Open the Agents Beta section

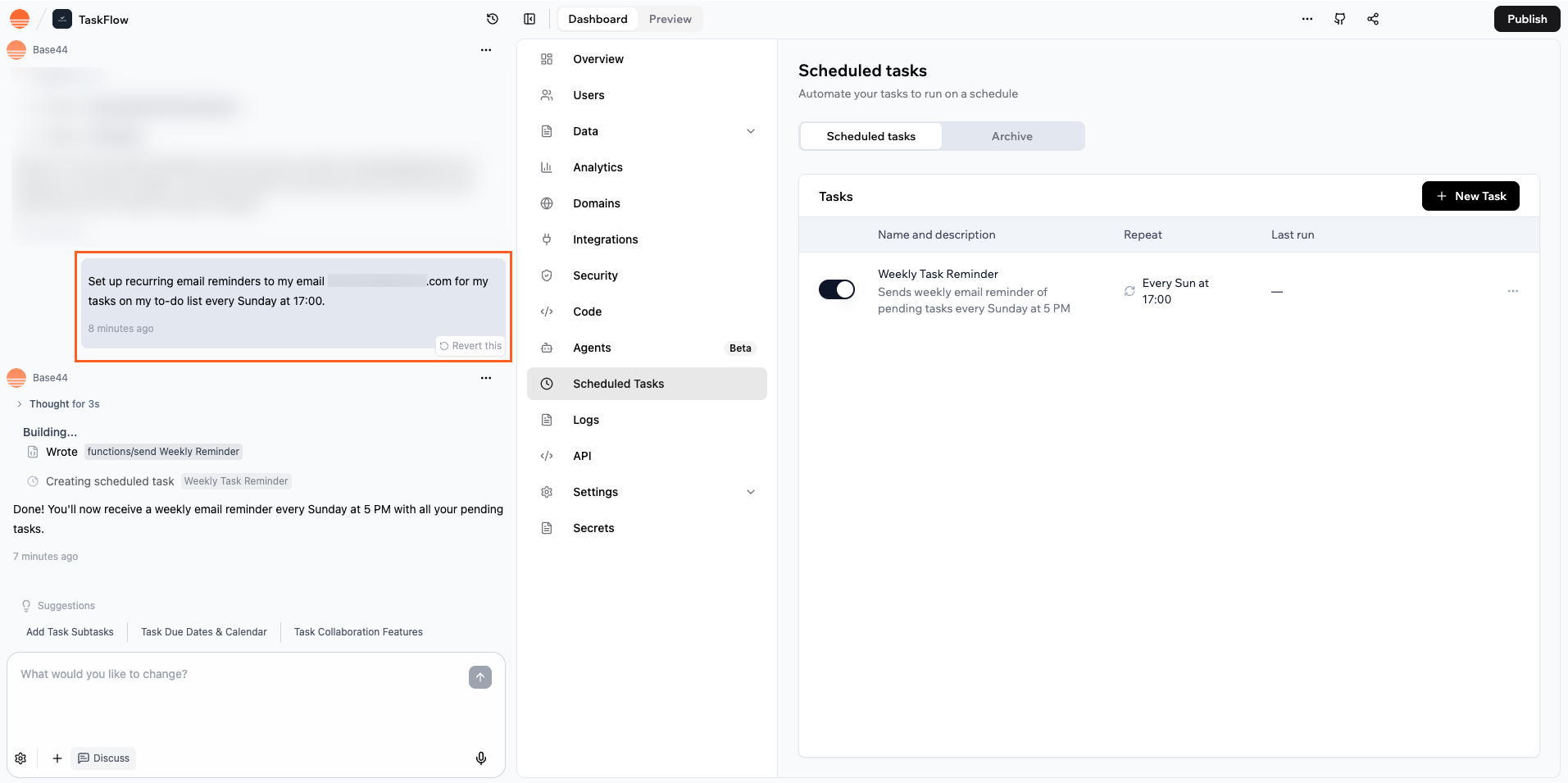pyautogui.click(x=592, y=348)
